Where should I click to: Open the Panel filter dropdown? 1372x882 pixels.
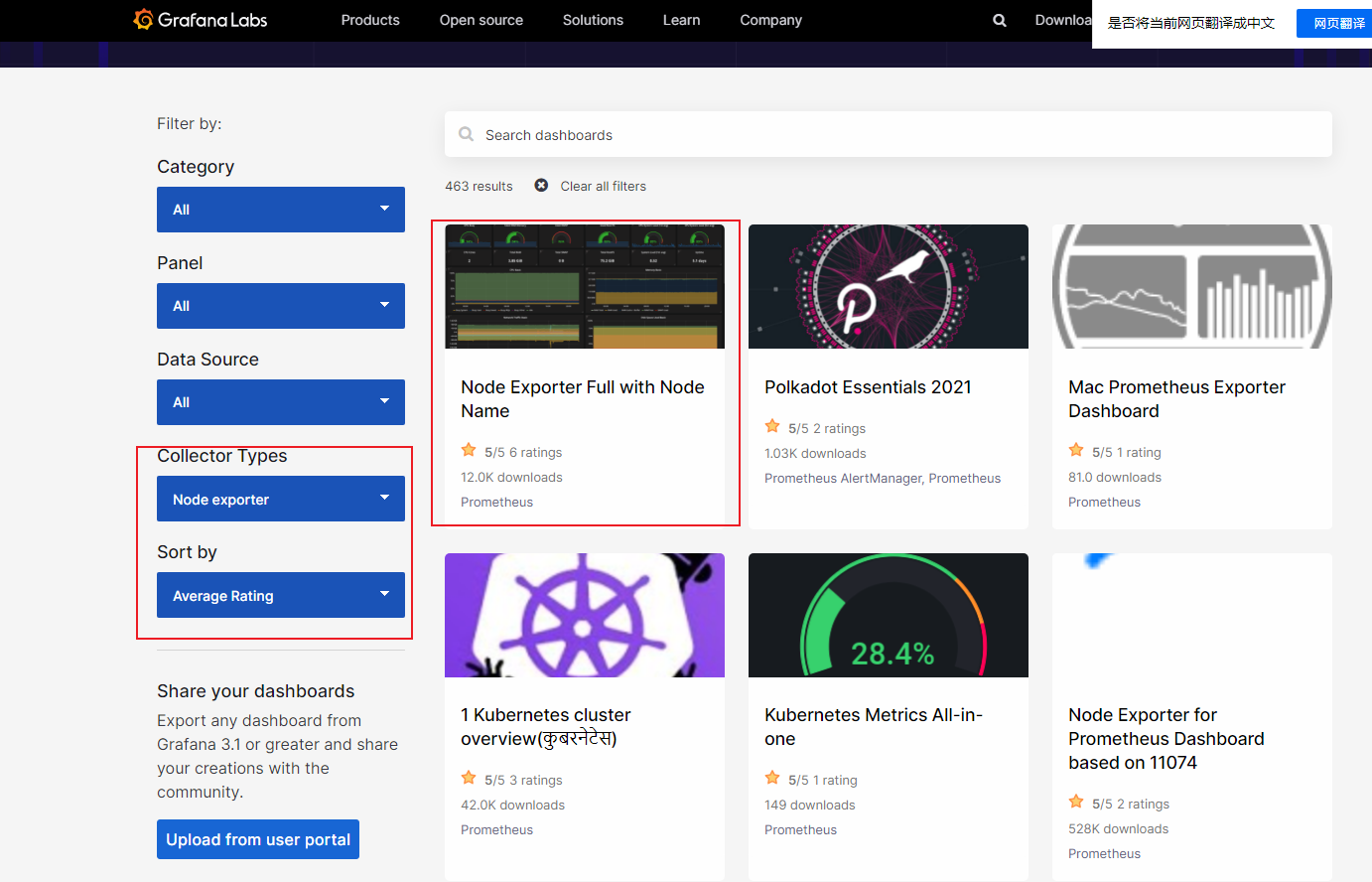click(281, 306)
